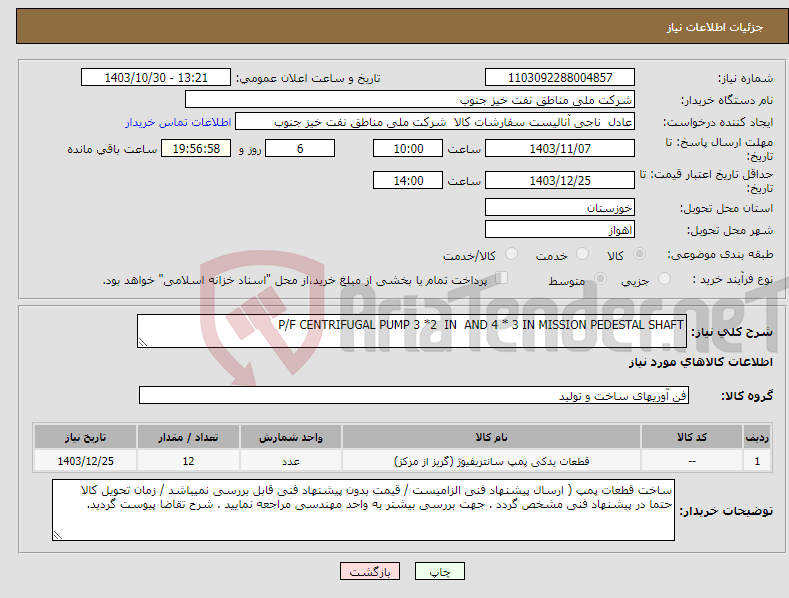
Task: Click the بازگشت (back) button
Action: coord(370,571)
